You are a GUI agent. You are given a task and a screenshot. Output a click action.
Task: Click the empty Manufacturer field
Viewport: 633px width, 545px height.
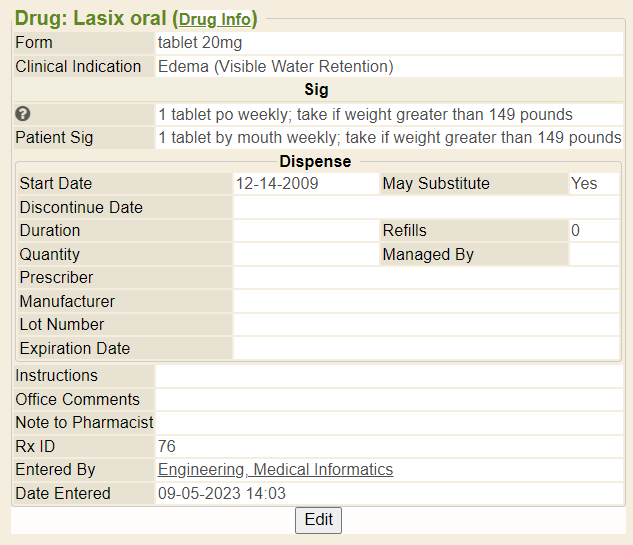coord(426,302)
